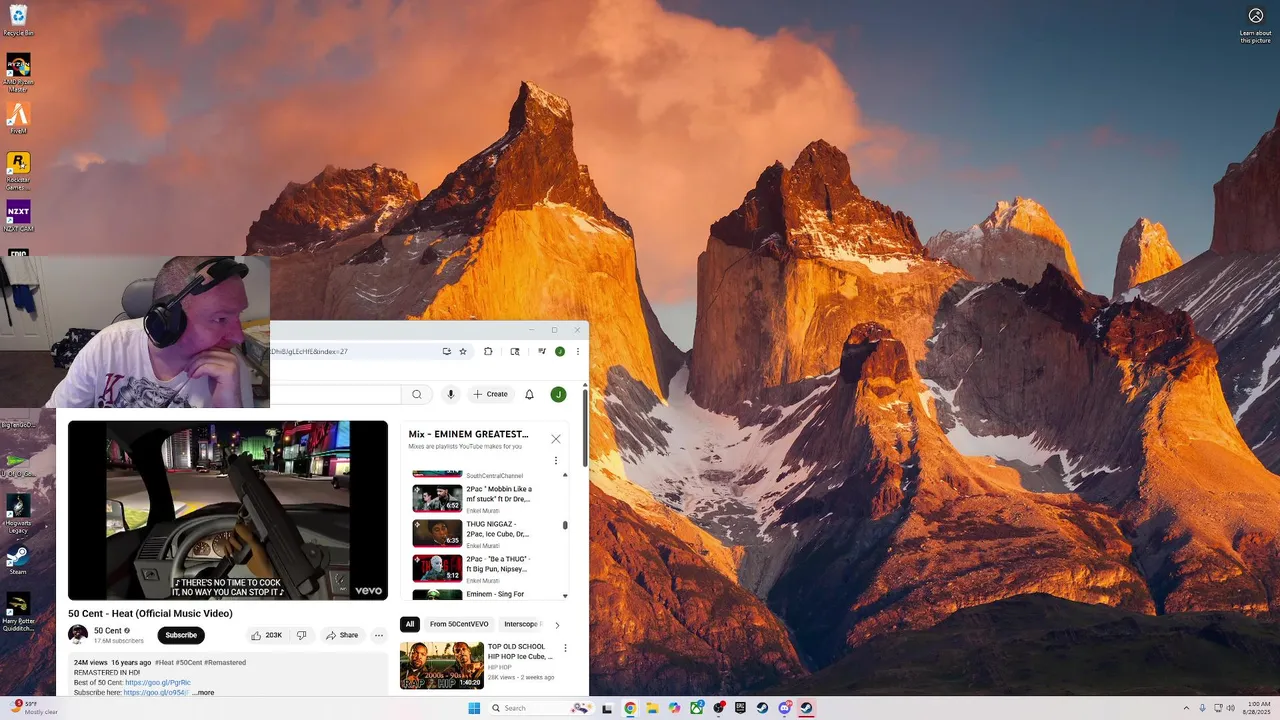Screen dimensions: 1280x720
Task: Open Chrome's three-dot menu
Action: pos(577,351)
